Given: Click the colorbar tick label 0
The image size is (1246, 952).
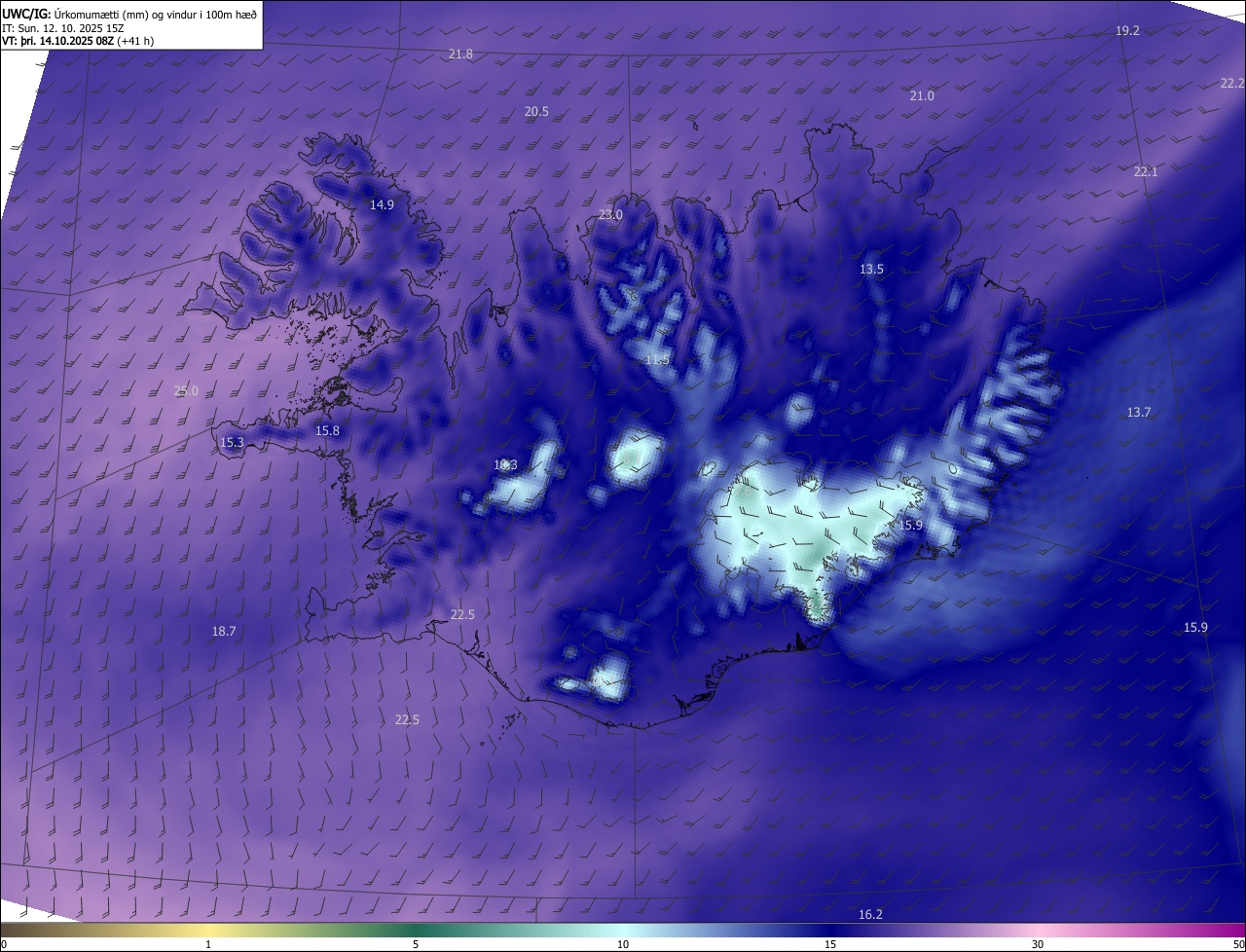Looking at the screenshot, I should 3,944.
